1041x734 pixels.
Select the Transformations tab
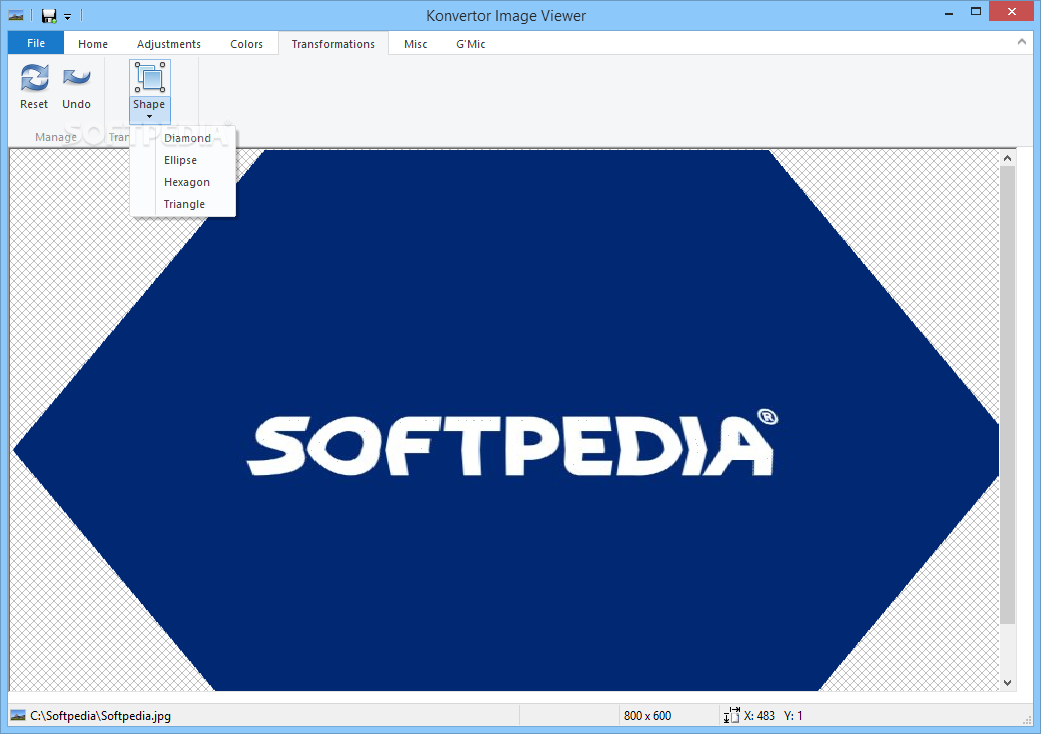(333, 44)
